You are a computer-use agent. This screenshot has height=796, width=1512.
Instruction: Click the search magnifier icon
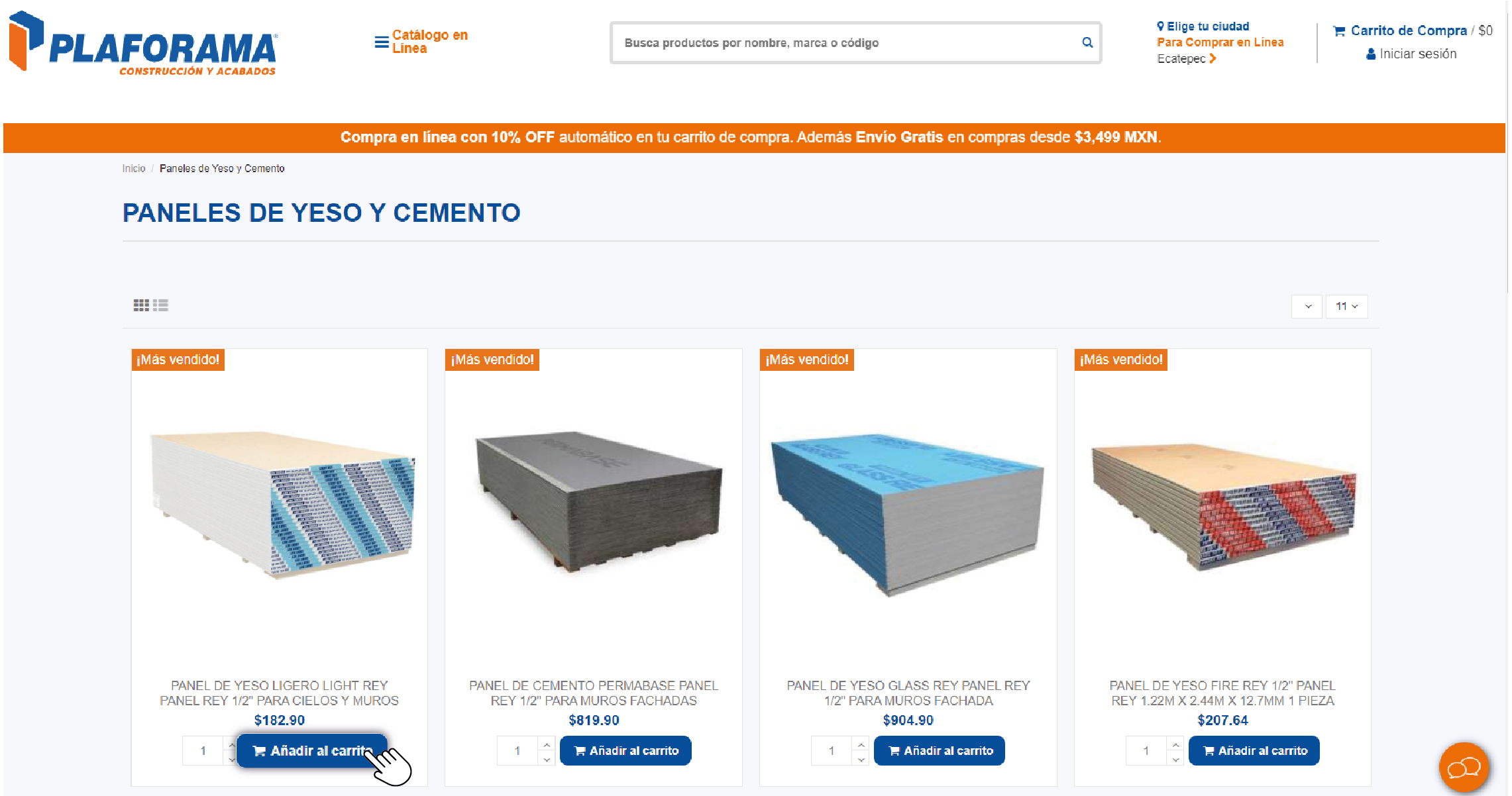click(x=1087, y=42)
